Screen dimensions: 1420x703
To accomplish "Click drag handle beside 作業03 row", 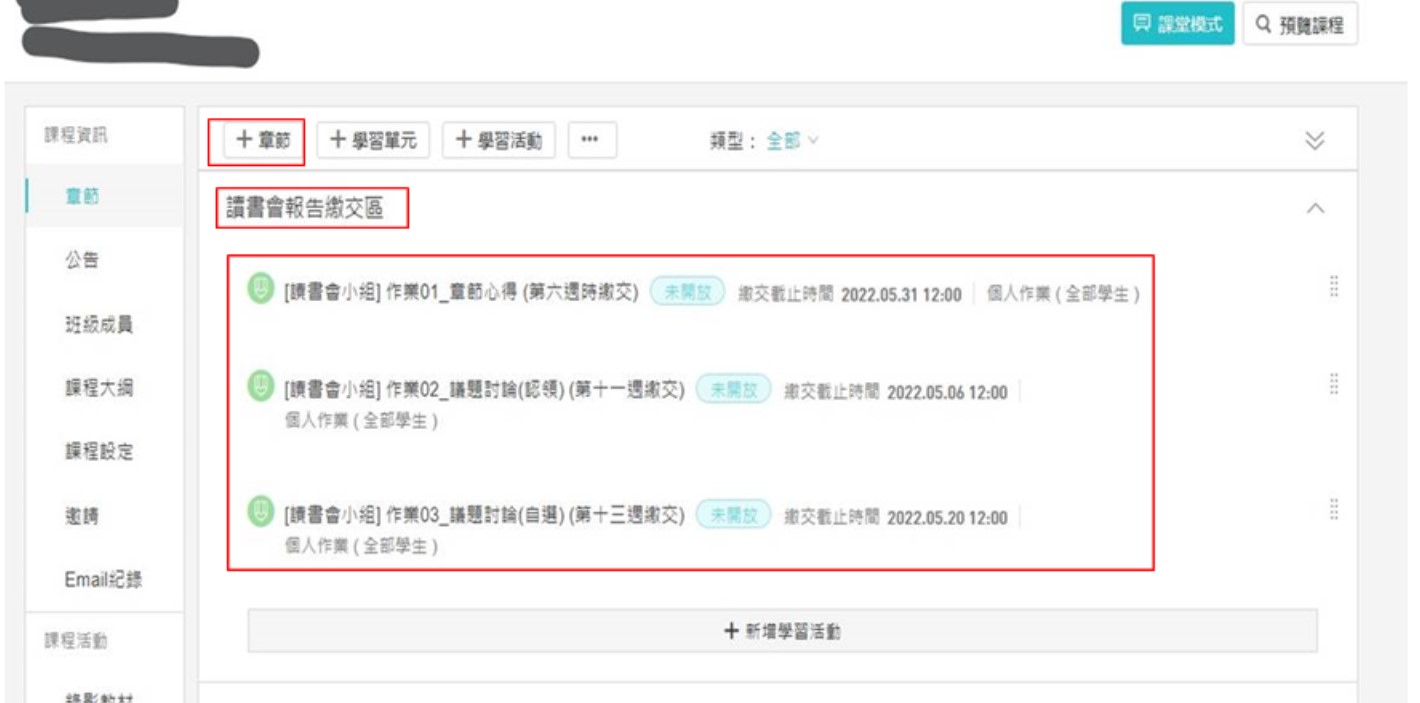I will 1333,509.
